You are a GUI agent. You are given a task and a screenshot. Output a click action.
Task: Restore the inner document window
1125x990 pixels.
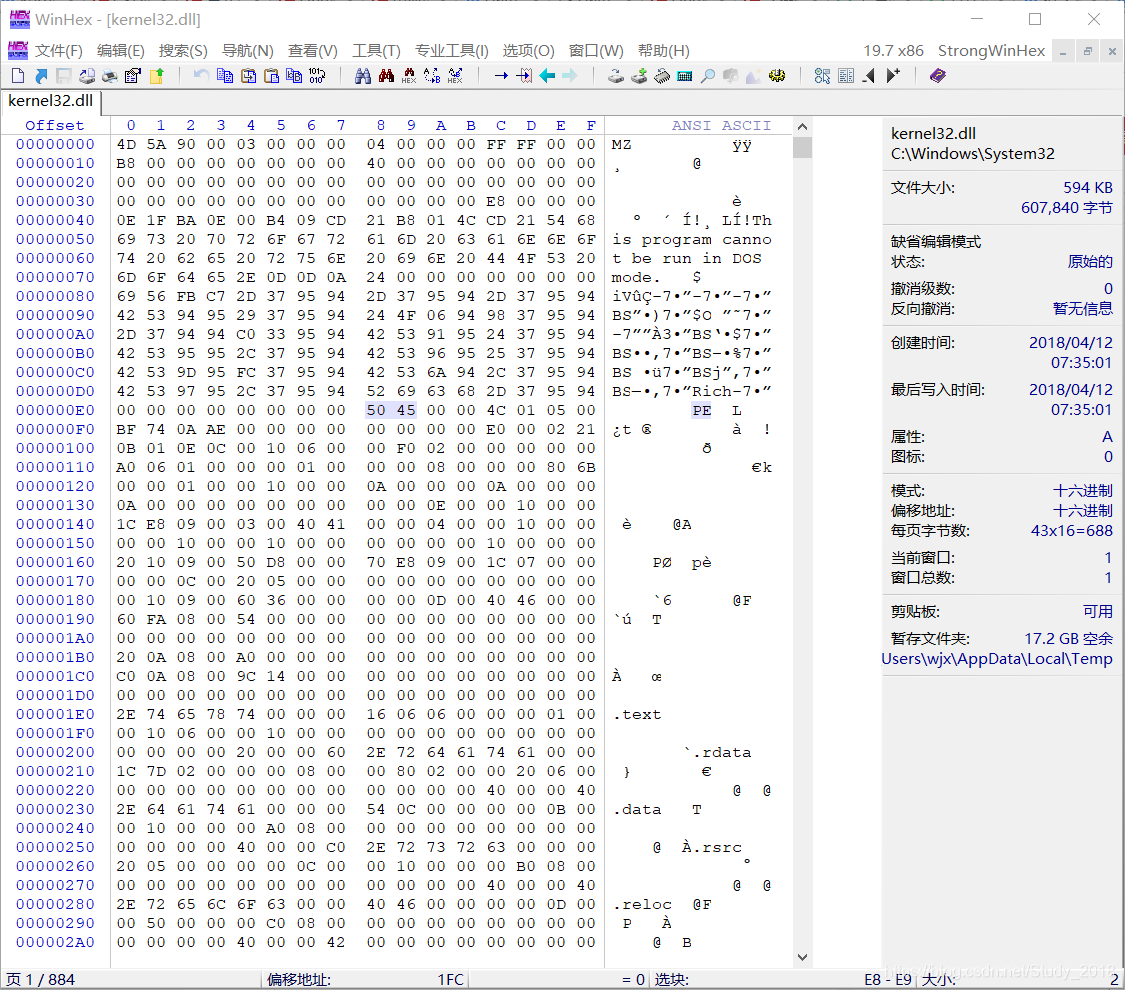[1088, 52]
